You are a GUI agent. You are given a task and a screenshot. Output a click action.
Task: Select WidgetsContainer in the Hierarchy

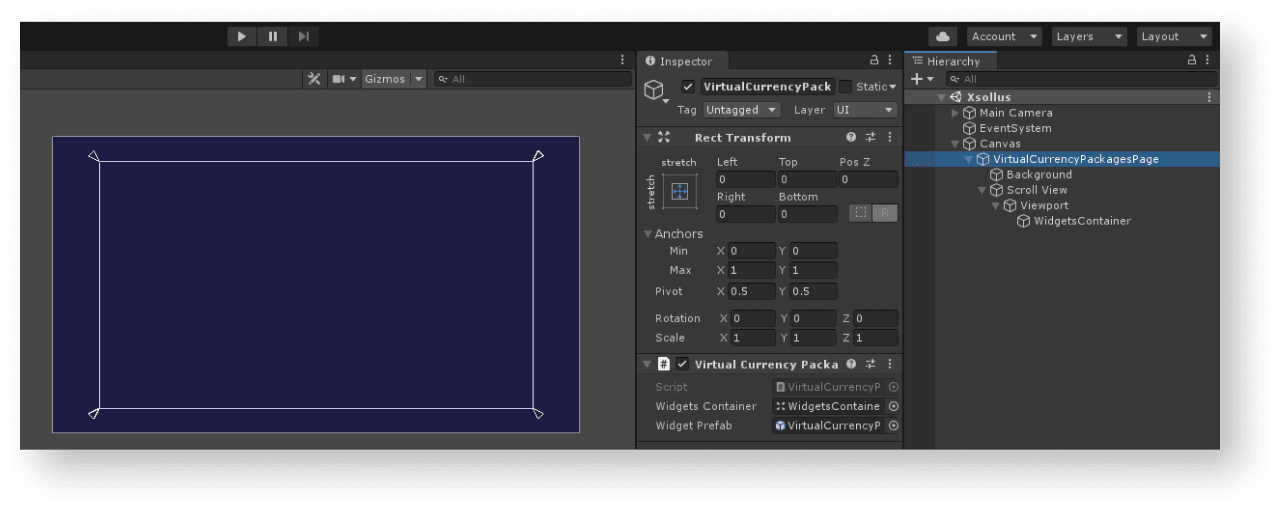pos(1081,221)
